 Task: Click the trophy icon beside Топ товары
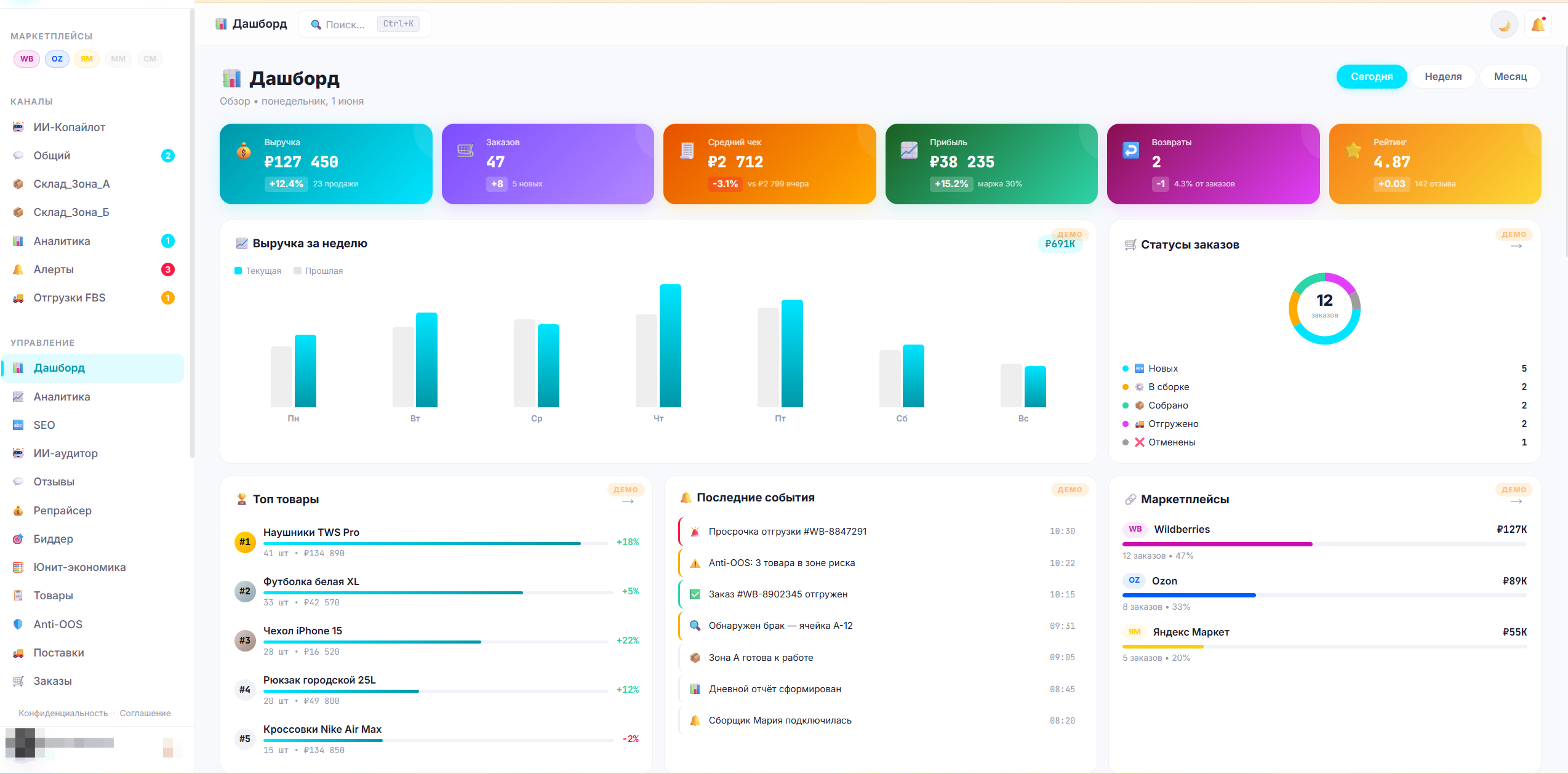pos(242,499)
